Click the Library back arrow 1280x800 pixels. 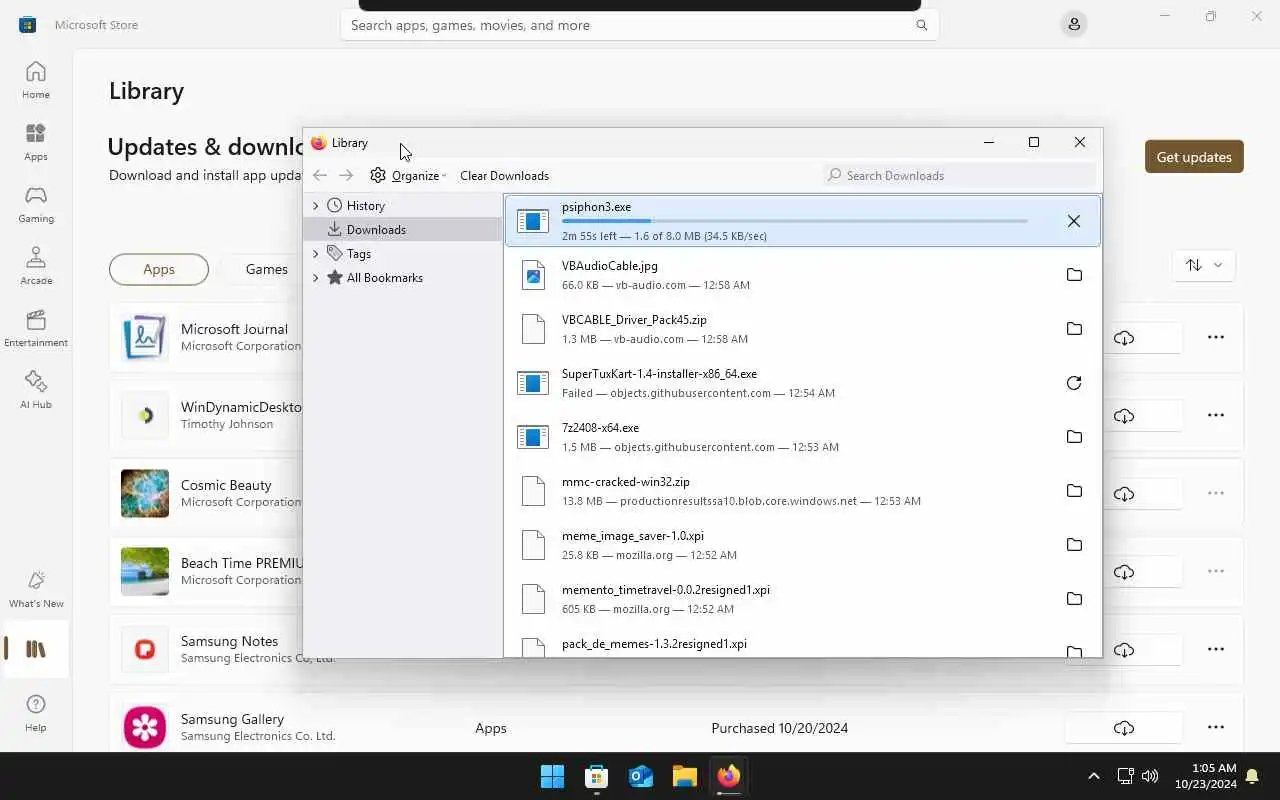320,175
